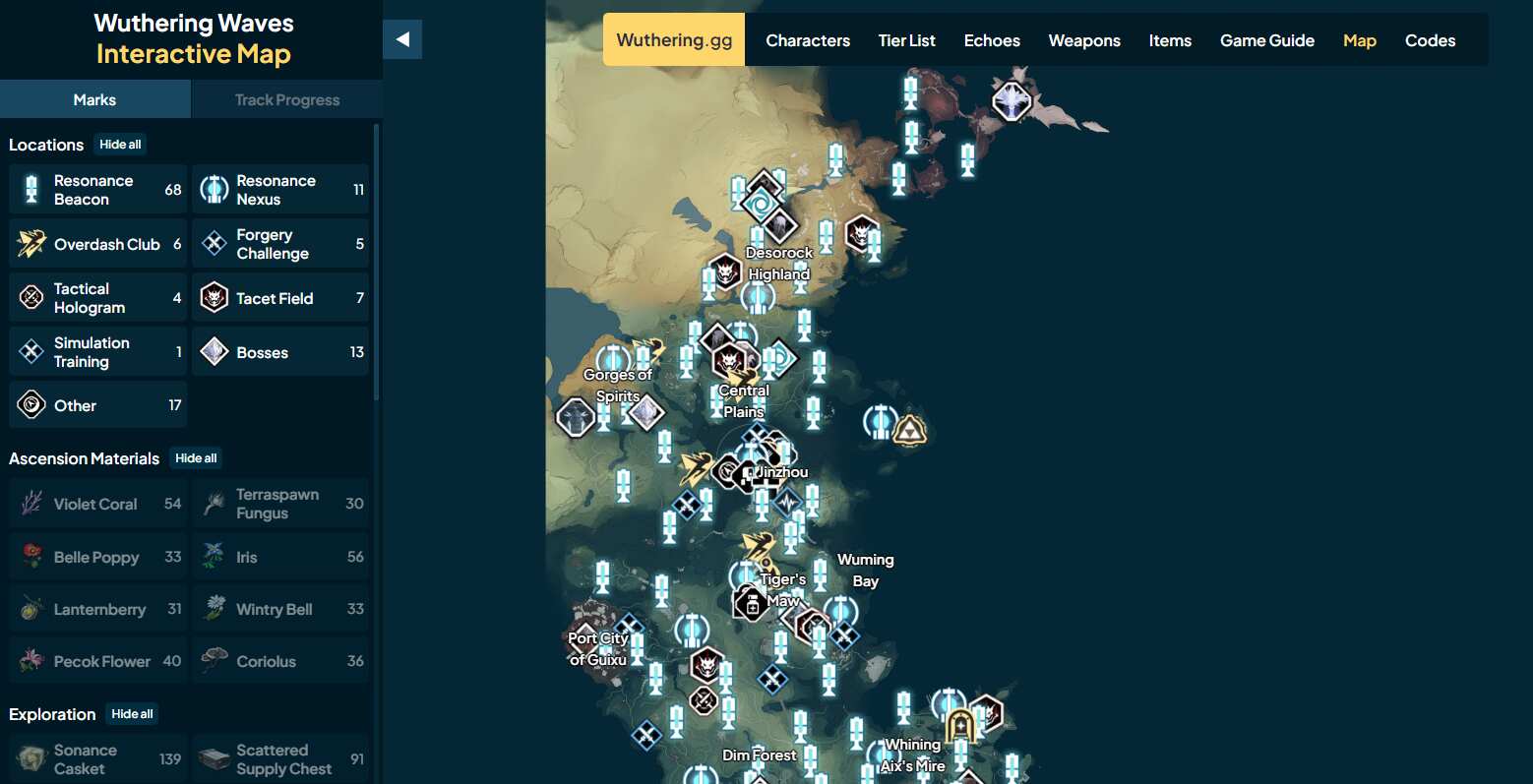Enable Lanternberry markers
Image resolution: width=1533 pixels, height=784 pixels.
(x=97, y=609)
